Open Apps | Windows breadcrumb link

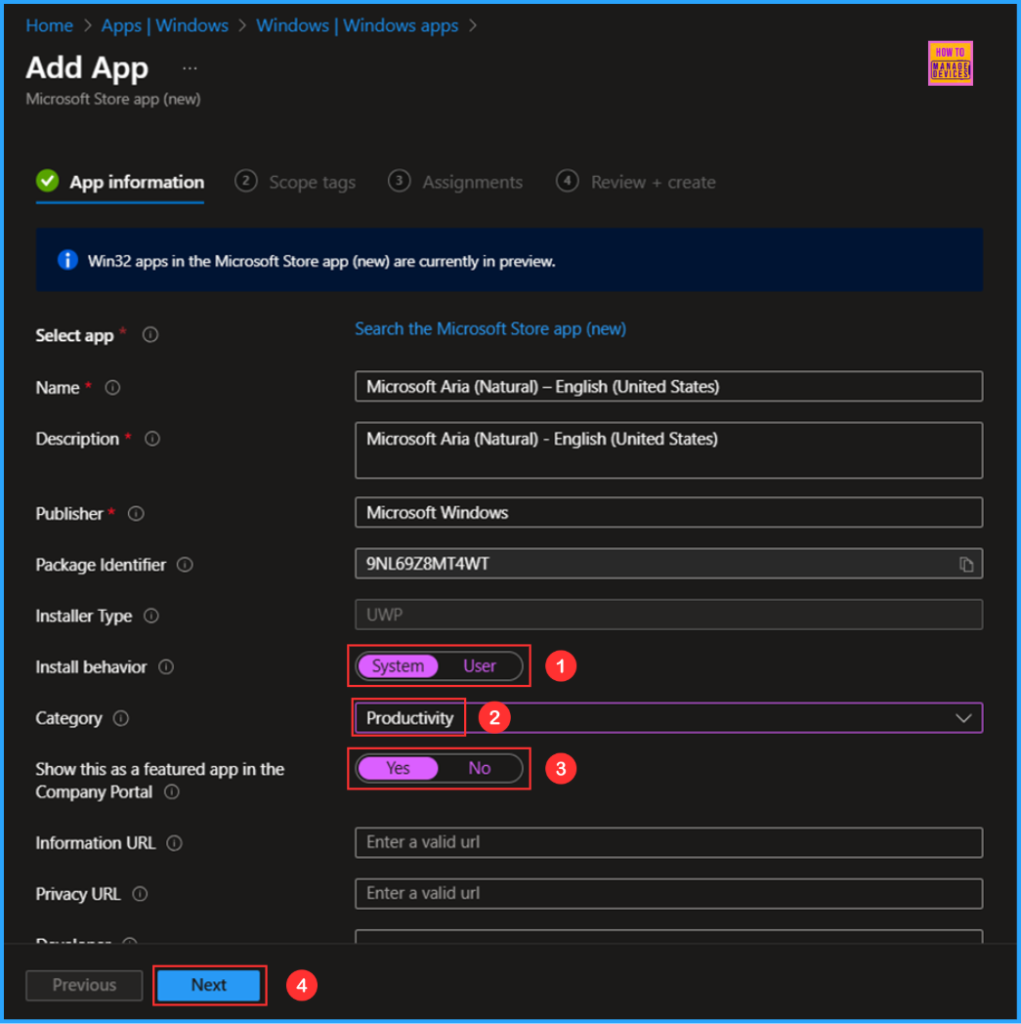click(x=165, y=25)
